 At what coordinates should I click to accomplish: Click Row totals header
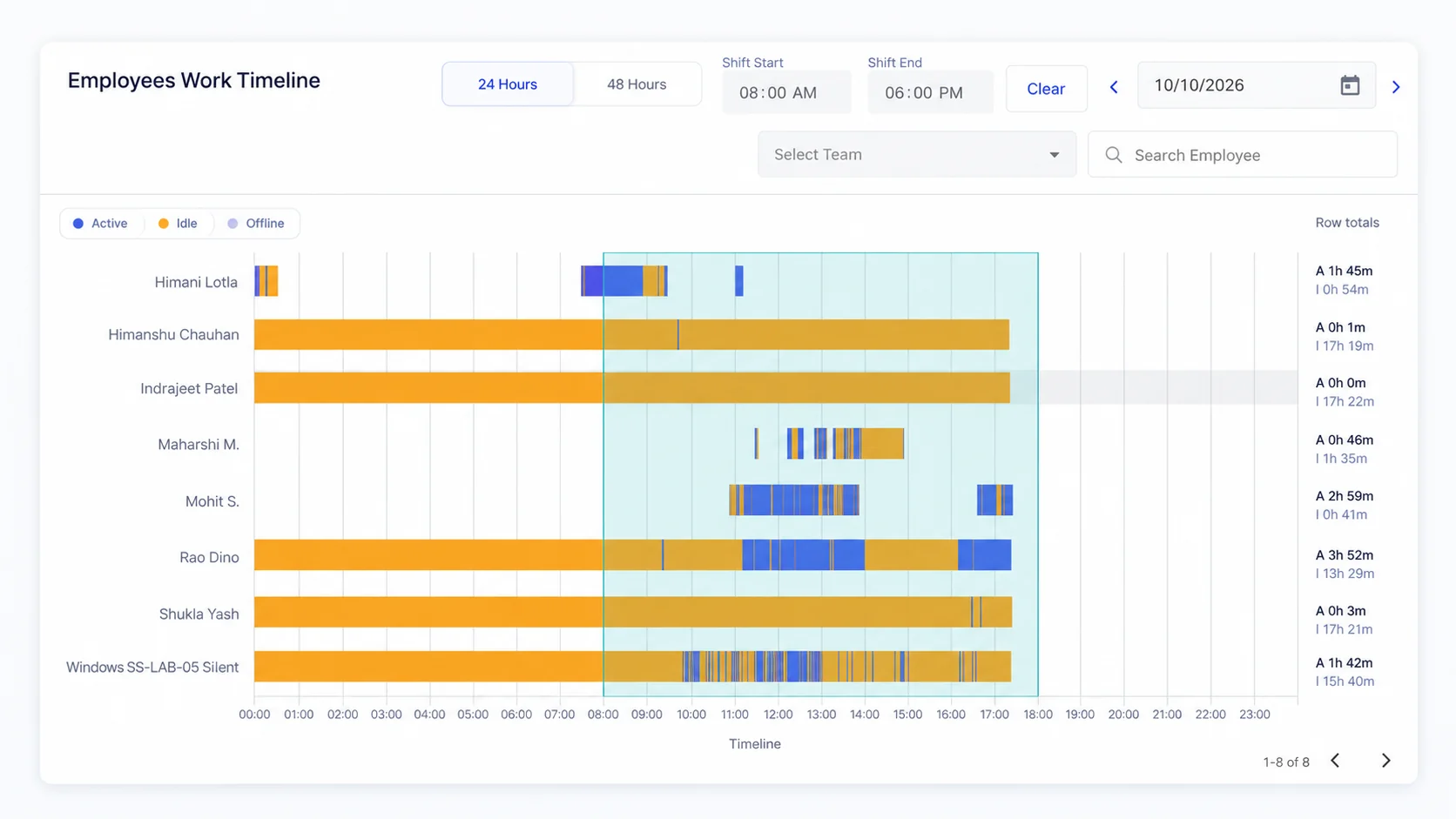[1347, 223]
